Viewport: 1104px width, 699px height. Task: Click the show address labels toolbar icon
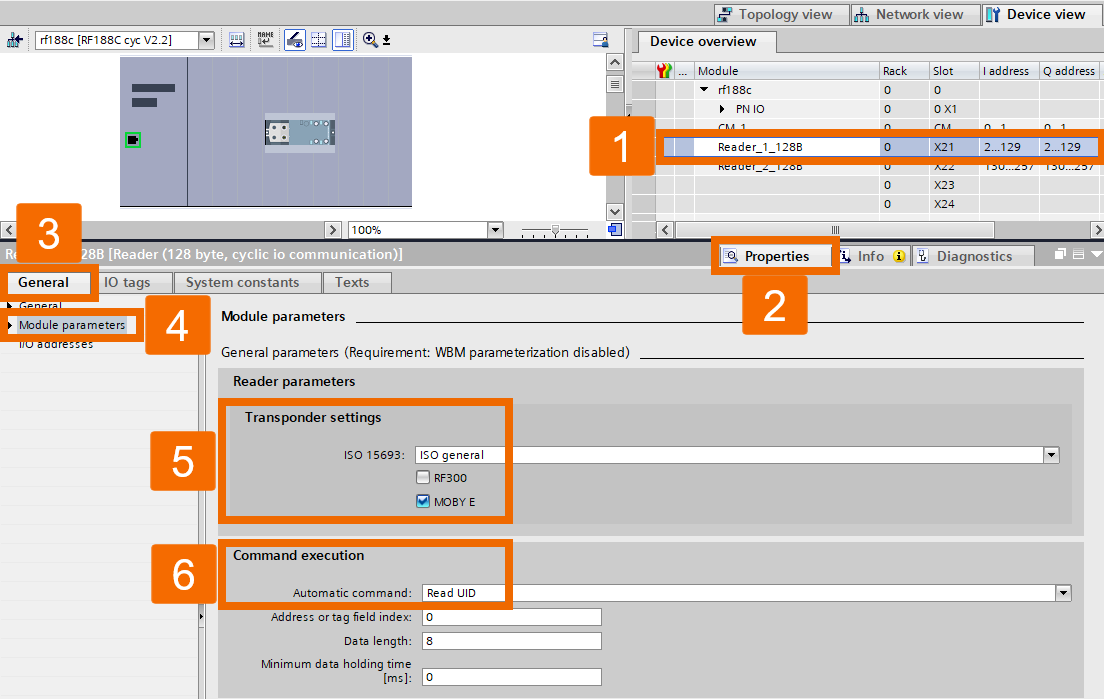[x=237, y=40]
